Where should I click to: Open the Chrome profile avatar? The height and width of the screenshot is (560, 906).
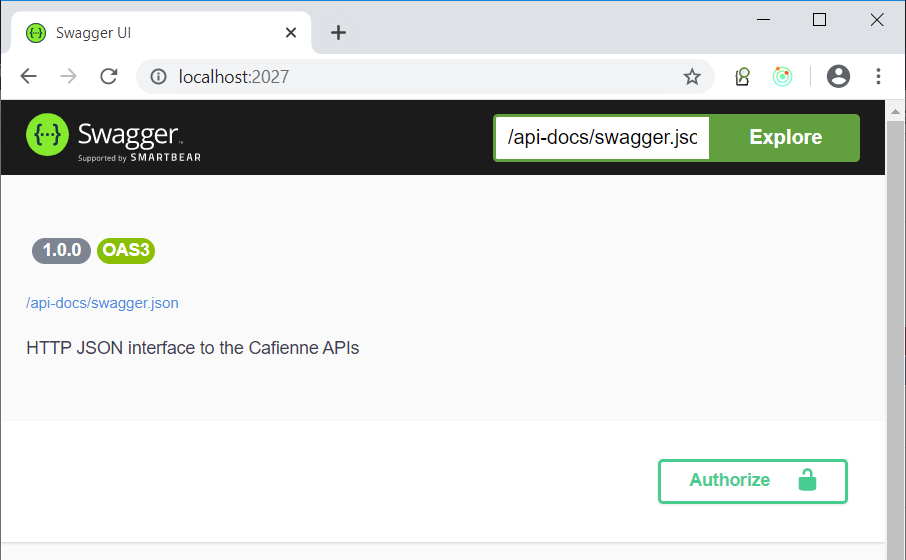coord(838,76)
